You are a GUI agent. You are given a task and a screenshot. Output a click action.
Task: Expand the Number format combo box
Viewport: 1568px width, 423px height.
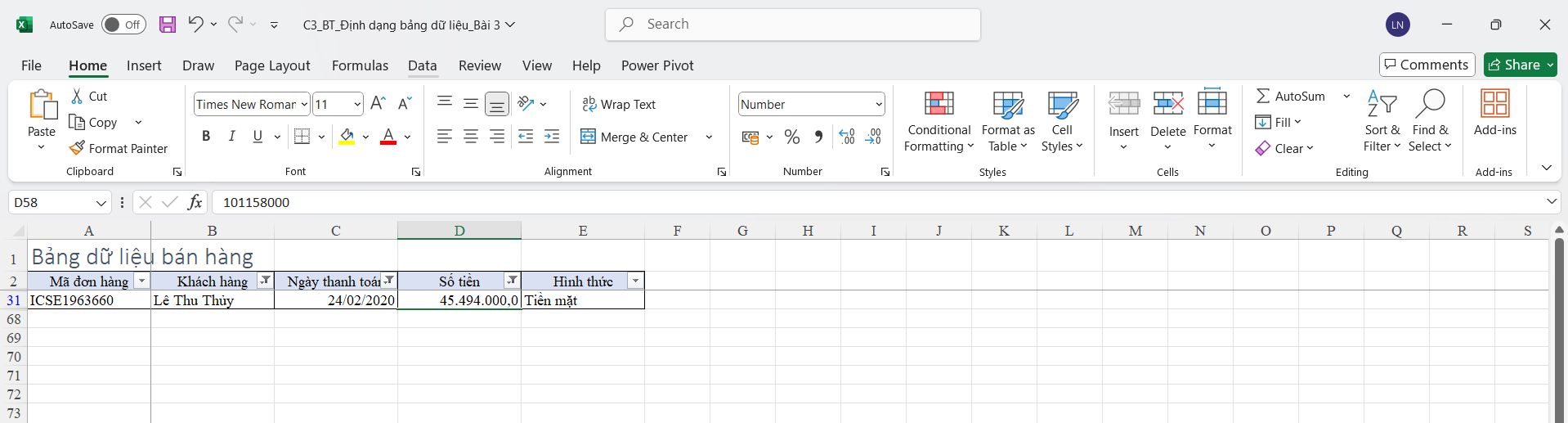[x=879, y=104]
